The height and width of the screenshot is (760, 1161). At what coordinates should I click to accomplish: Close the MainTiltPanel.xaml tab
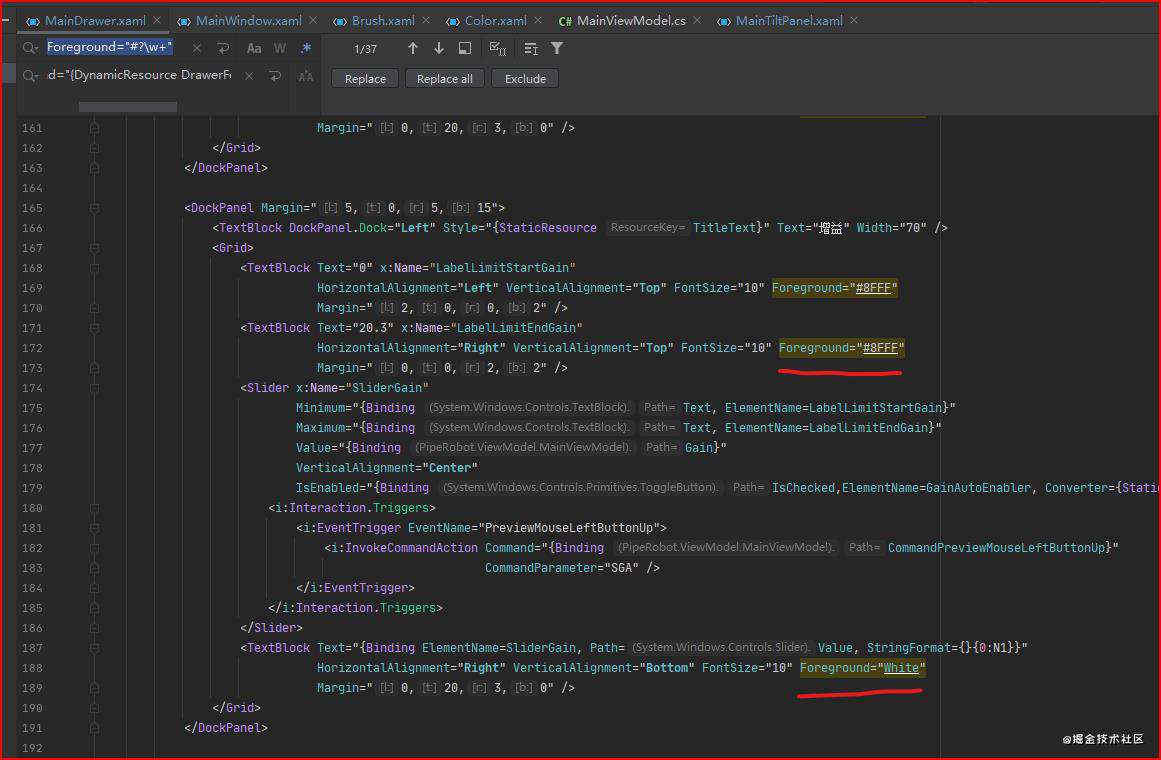[854, 21]
